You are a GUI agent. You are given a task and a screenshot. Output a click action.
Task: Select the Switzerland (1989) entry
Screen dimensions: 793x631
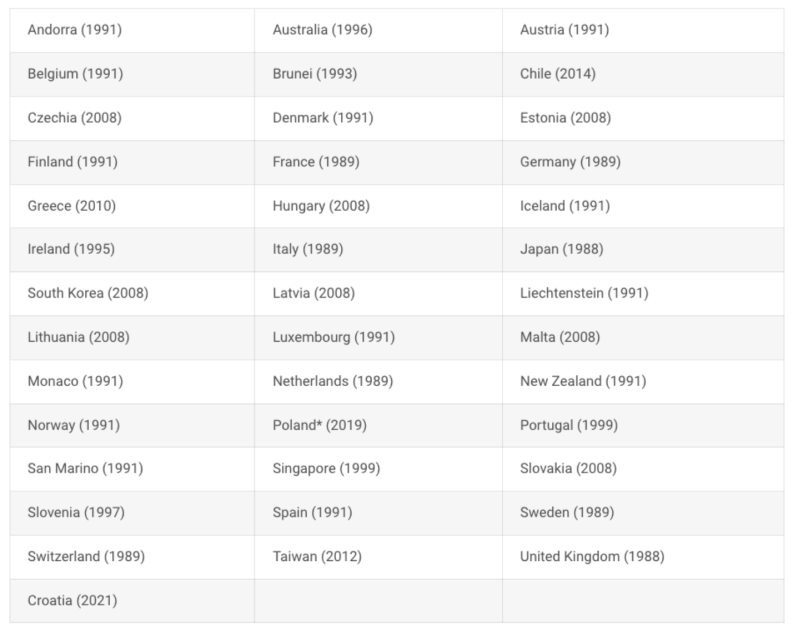point(86,556)
